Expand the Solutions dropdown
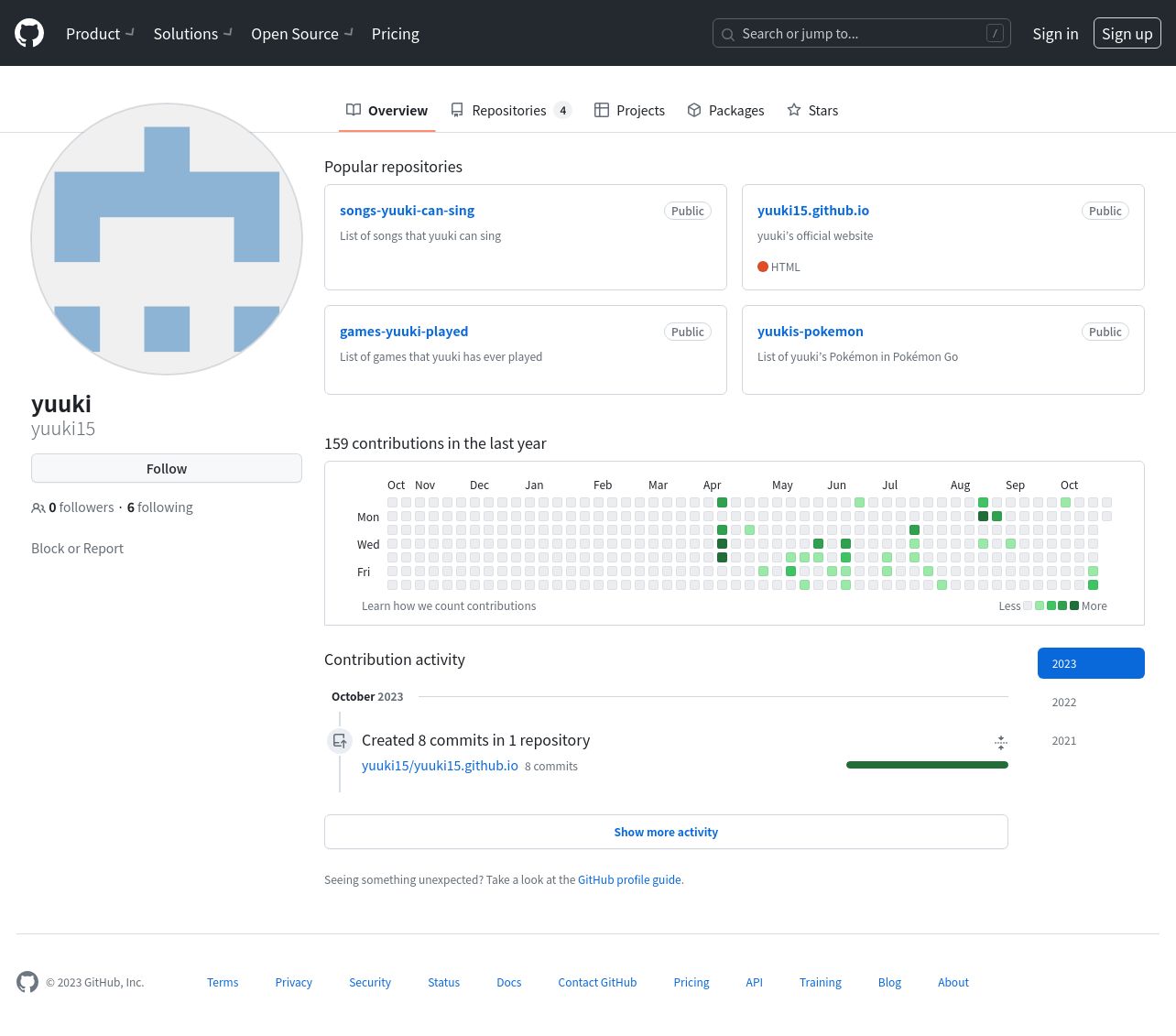This screenshot has height=1036, width=1176. (x=192, y=34)
